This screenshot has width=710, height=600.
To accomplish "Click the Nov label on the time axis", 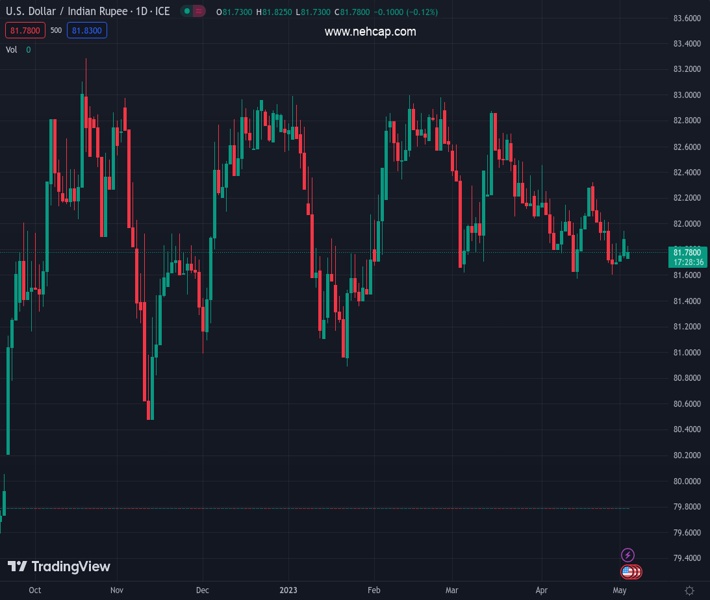I will click(117, 590).
